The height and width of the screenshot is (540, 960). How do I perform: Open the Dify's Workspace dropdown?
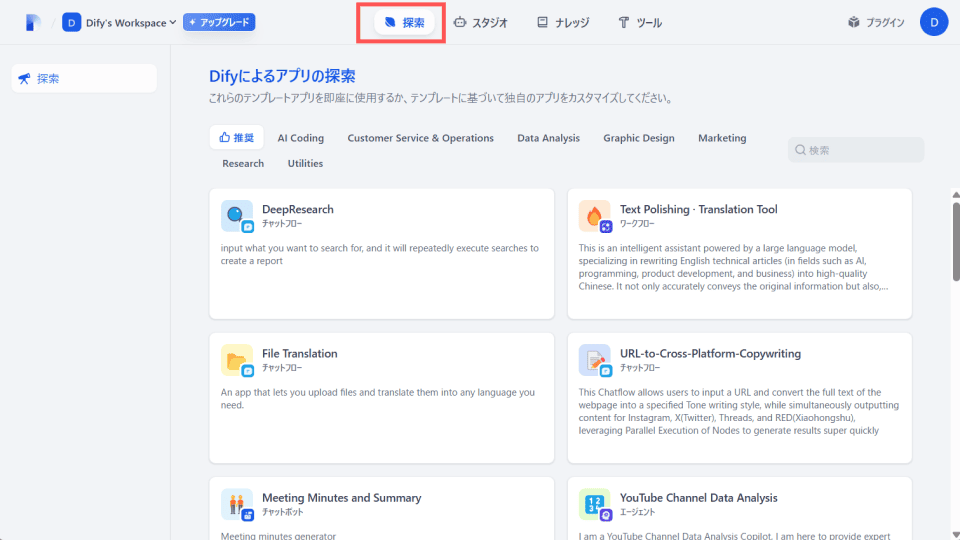pyautogui.click(x=130, y=23)
